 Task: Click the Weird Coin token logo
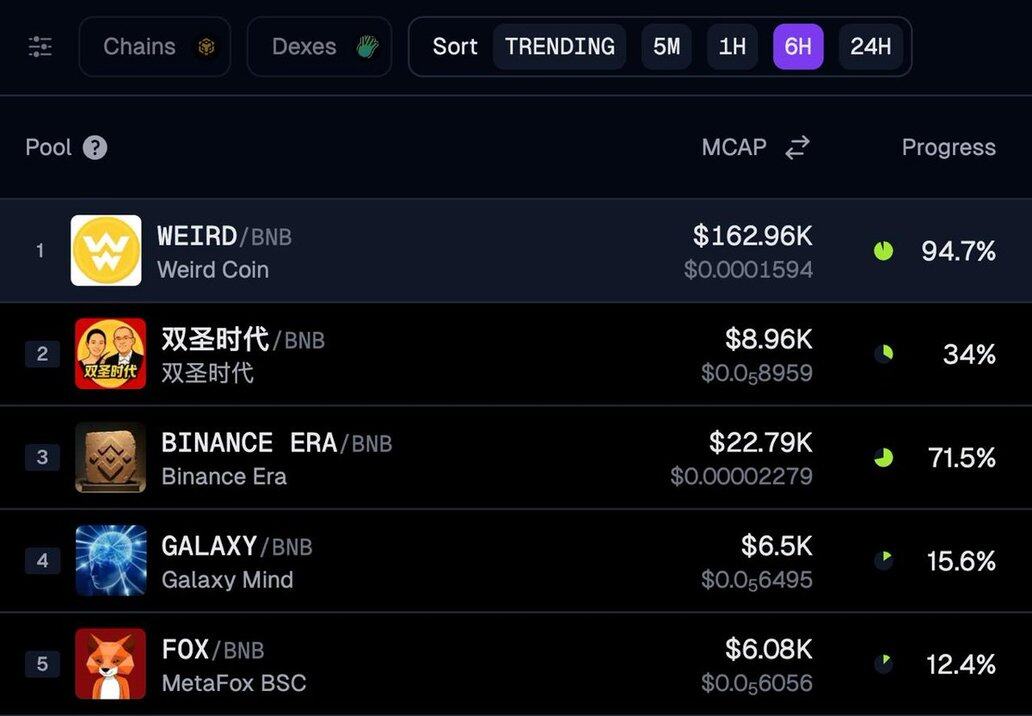tap(106, 251)
